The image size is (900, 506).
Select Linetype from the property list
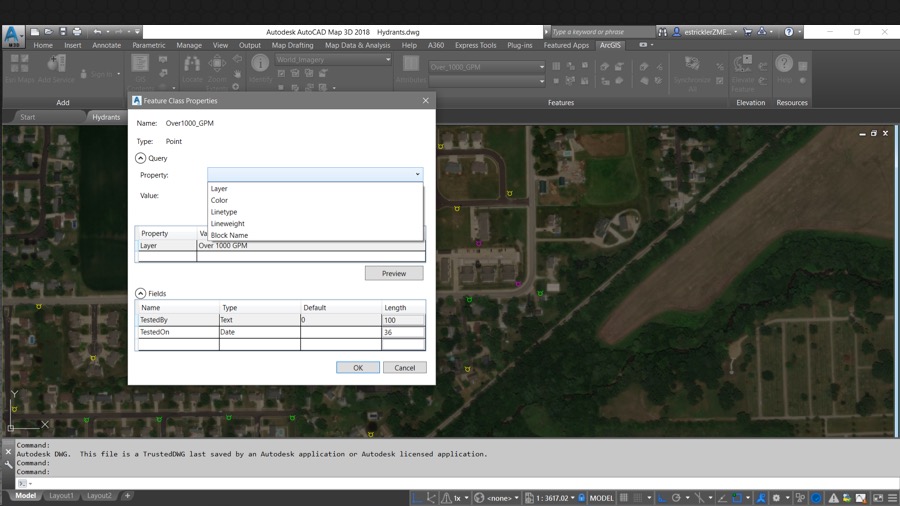[x=223, y=212]
